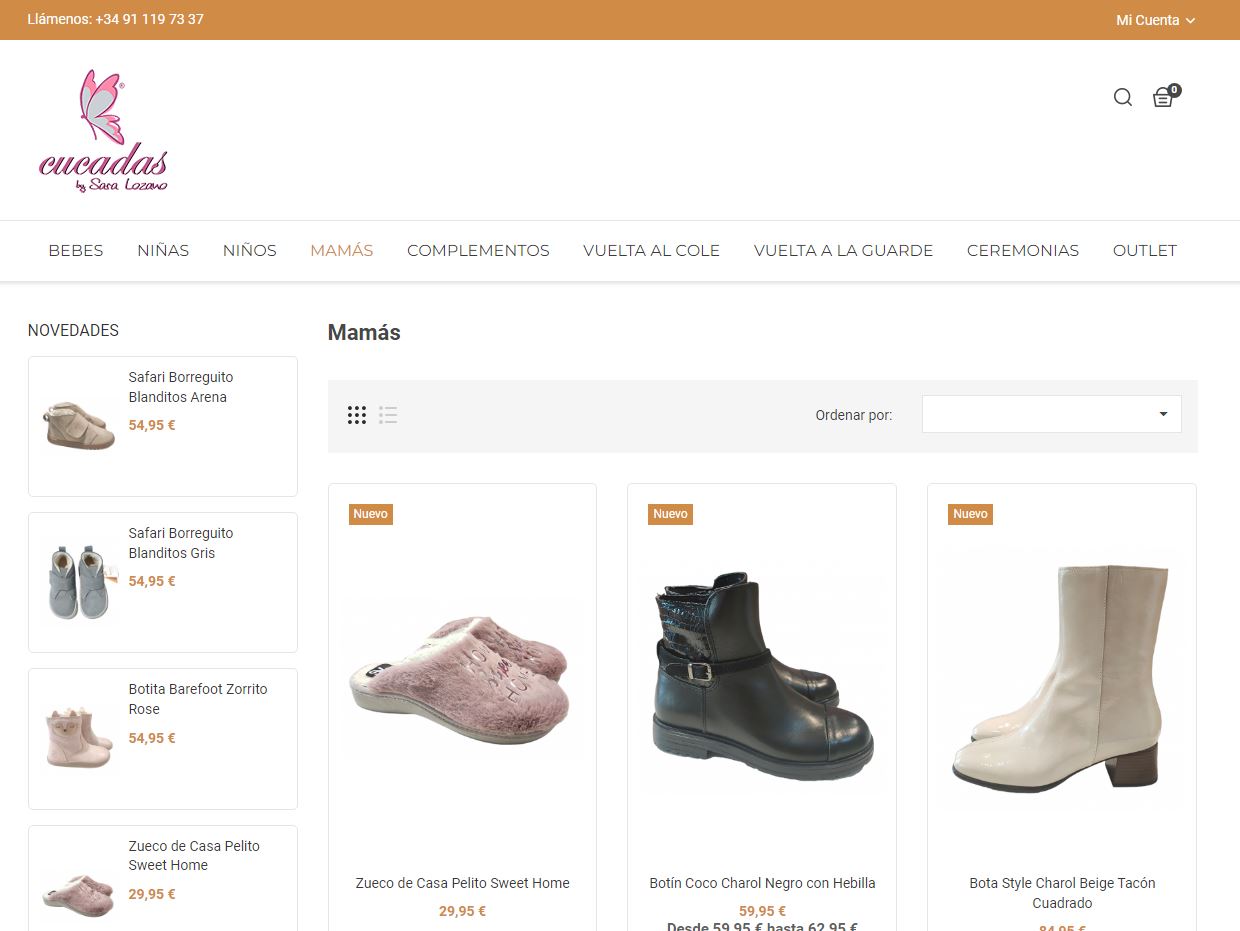Image resolution: width=1240 pixels, height=931 pixels.
Task: Switch to grid view layout
Action: click(357, 415)
